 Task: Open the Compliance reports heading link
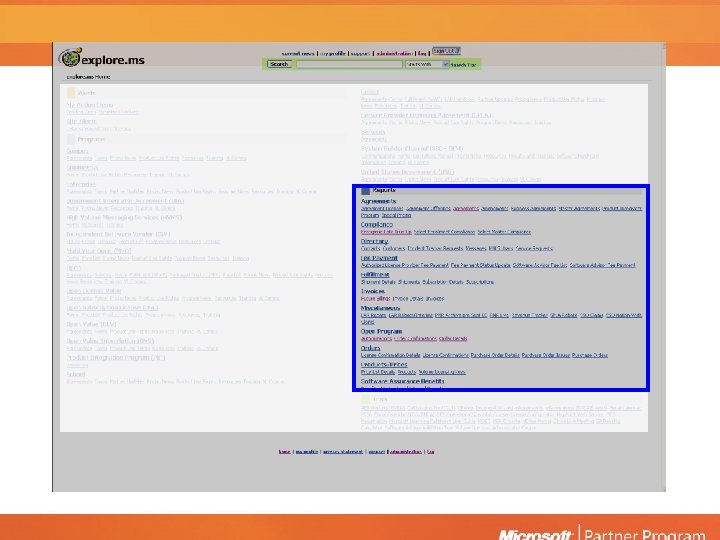[377, 225]
